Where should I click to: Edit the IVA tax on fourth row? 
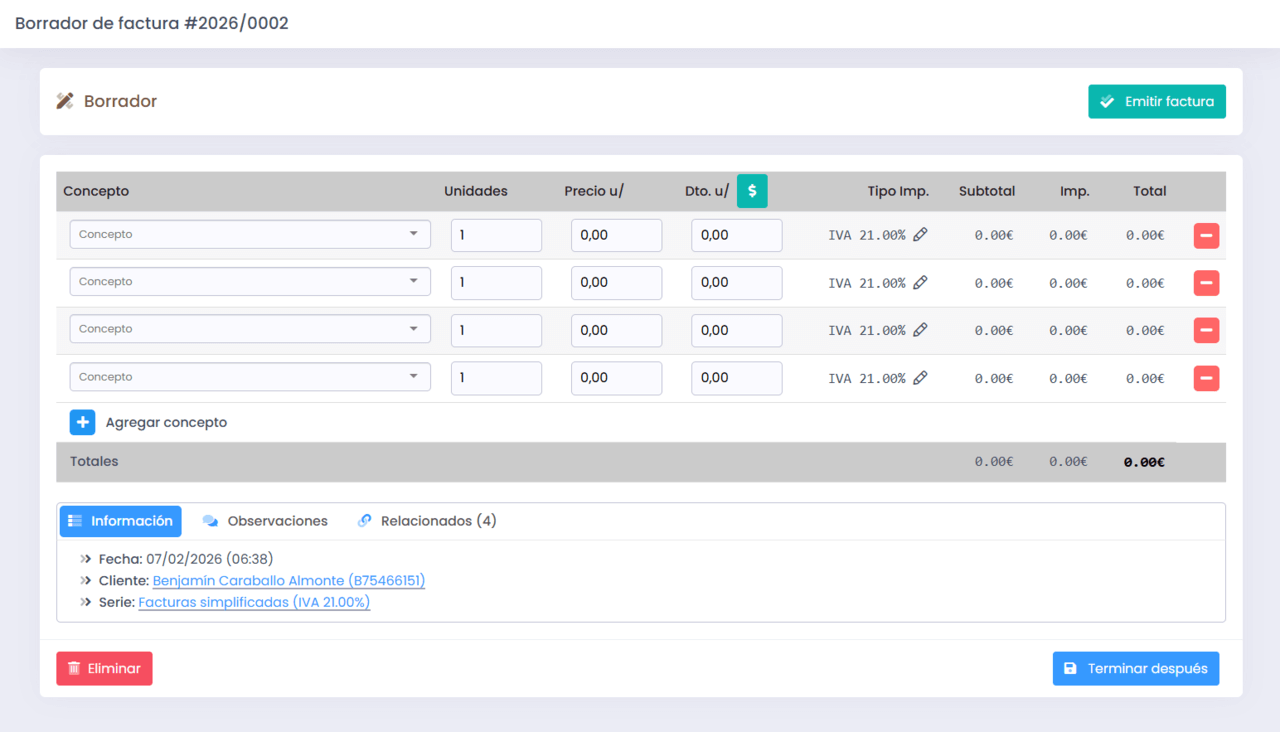pyautogui.click(x=920, y=378)
